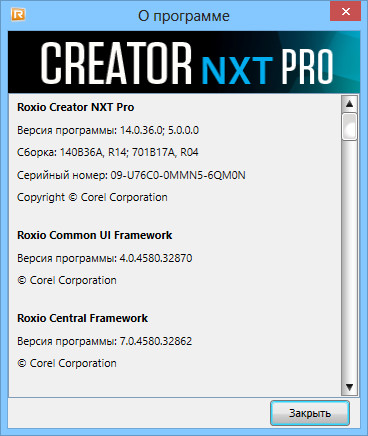Click the Серийный номер line

pyautogui.click(x=131, y=175)
